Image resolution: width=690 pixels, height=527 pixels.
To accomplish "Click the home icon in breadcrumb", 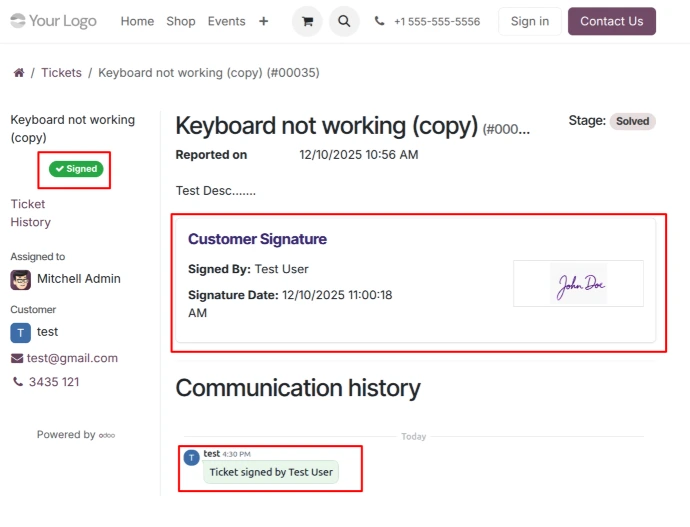I will point(18,73).
